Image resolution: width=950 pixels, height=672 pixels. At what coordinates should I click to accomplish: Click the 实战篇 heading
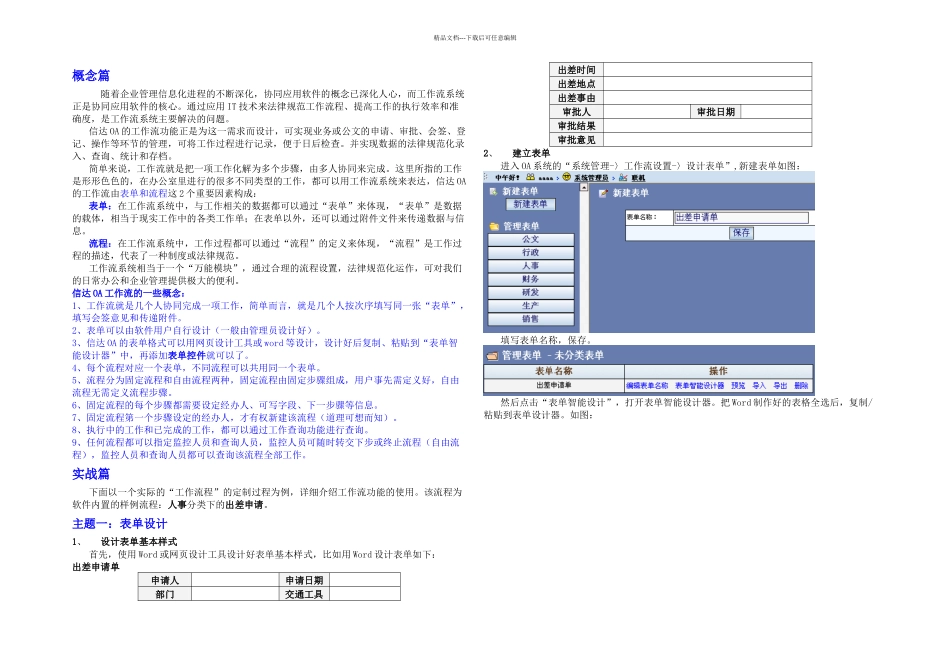coord(91,474)
